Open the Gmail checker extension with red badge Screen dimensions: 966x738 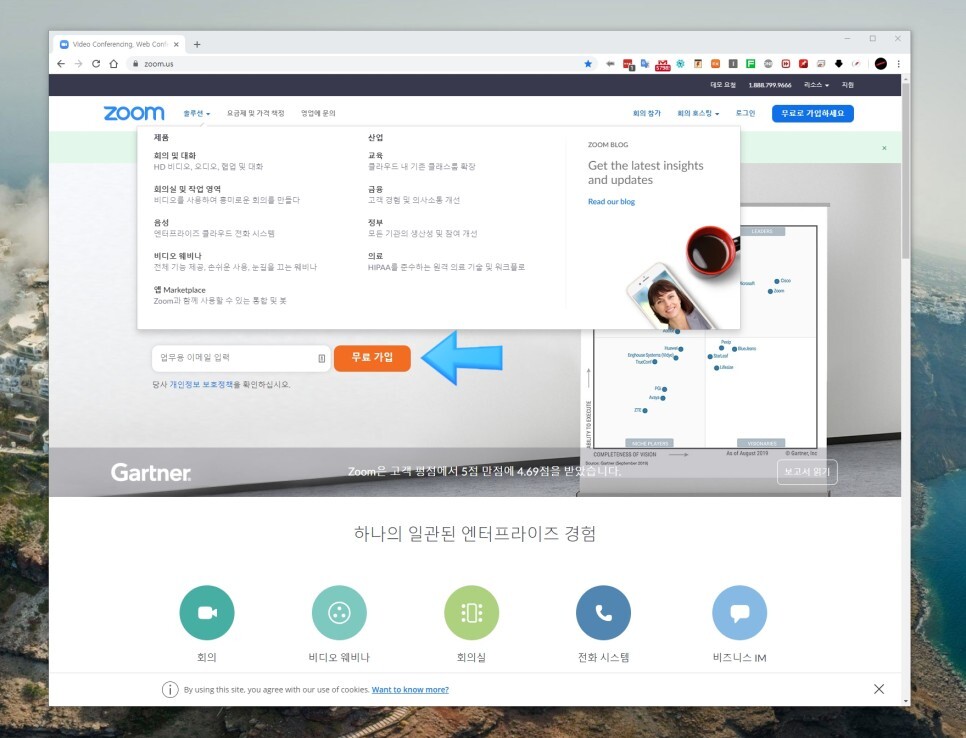click(x=662, y=64)
